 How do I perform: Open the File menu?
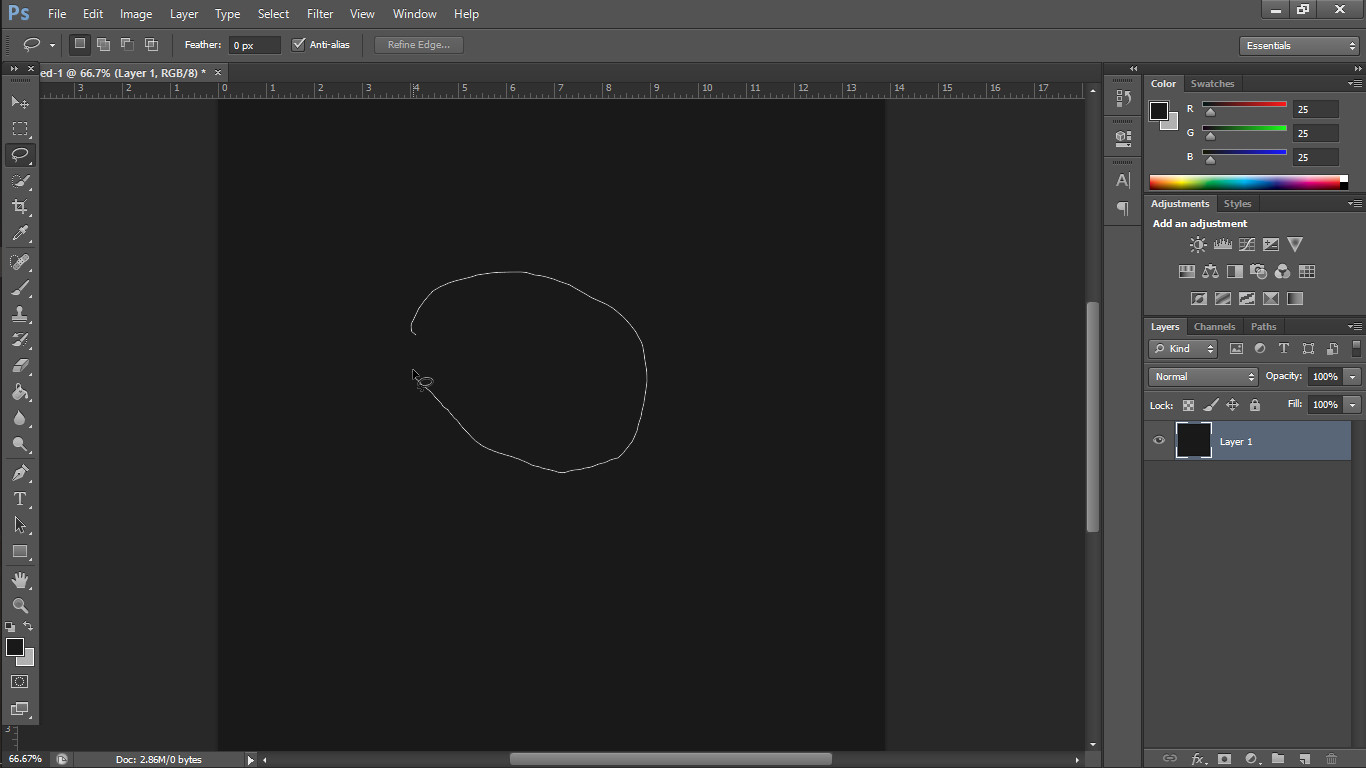[x=57, y=14]
